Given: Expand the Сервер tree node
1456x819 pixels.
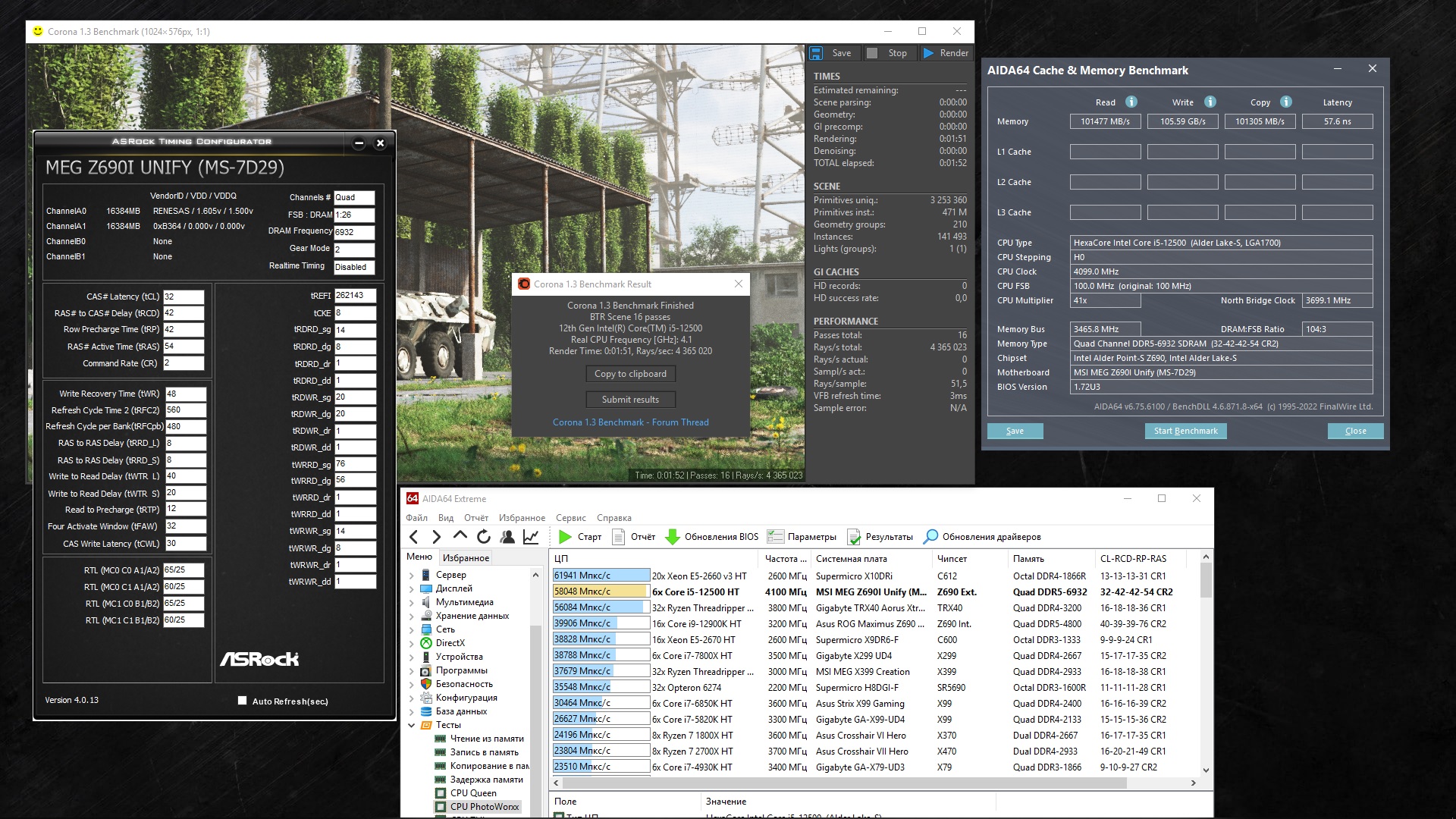Looking at the screenshot, I should (x=412, y=575).
